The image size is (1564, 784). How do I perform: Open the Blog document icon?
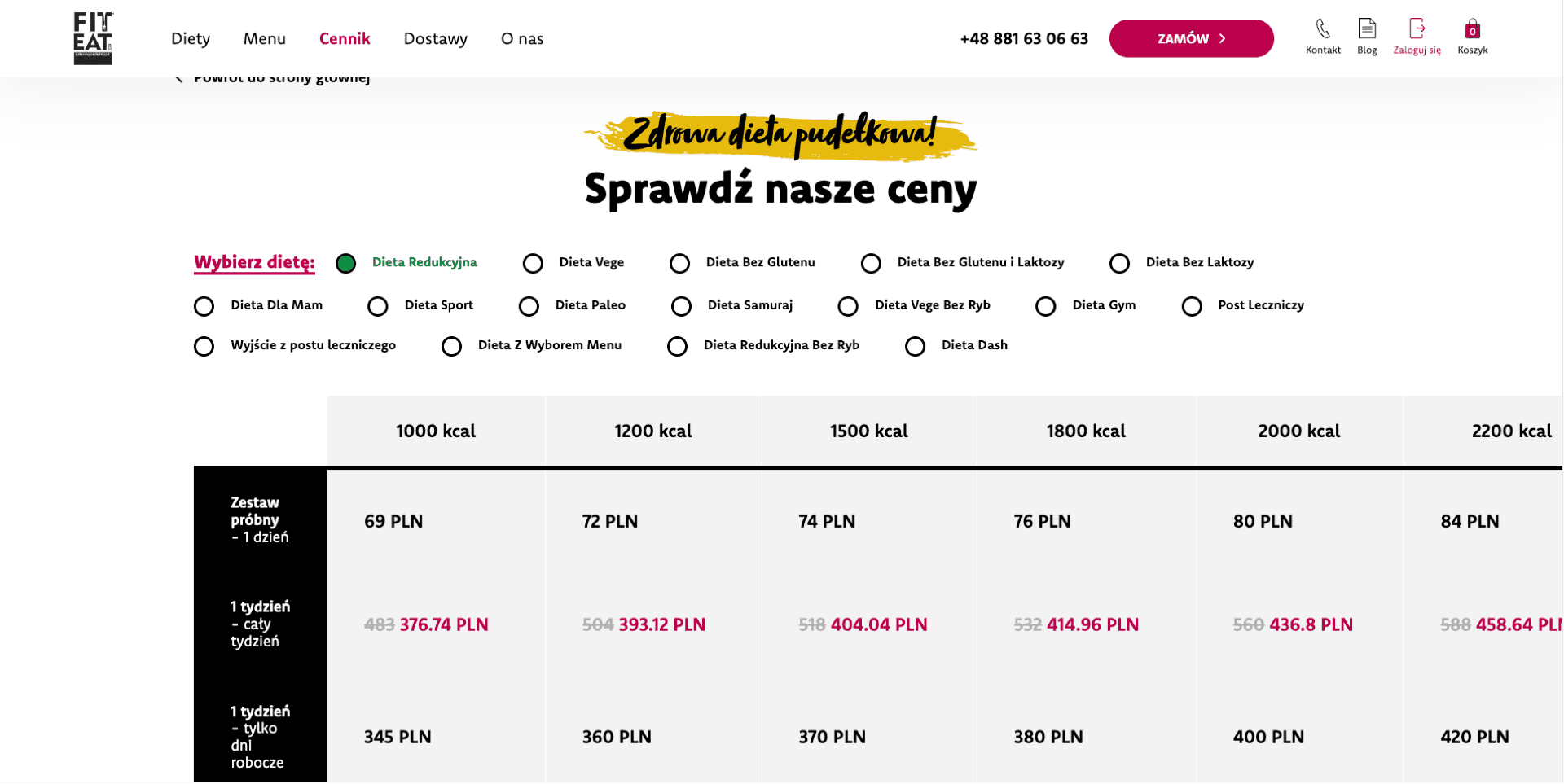[x=1367, y=29]
